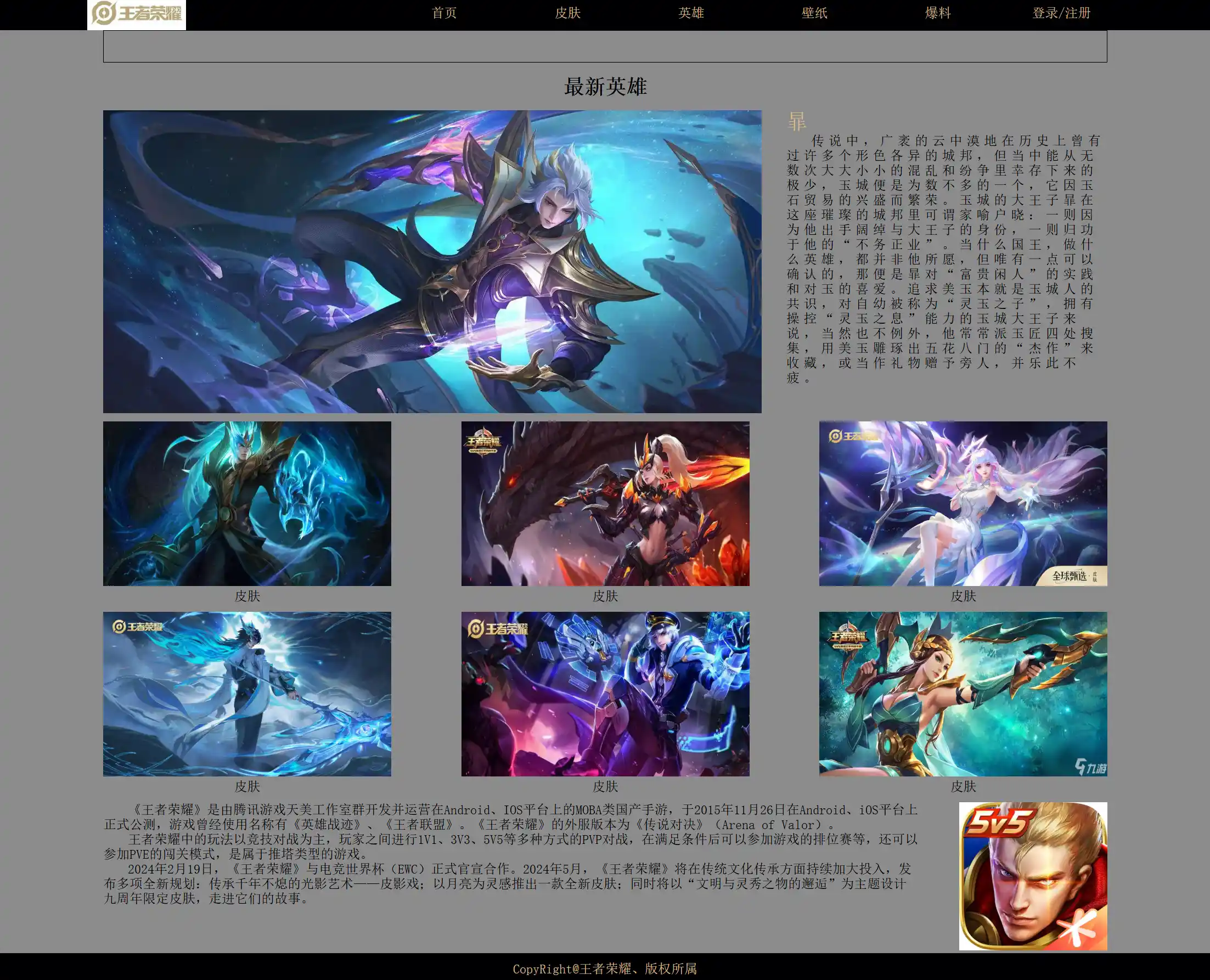Open the 皮肤 navigation menu item

[567, 13]
